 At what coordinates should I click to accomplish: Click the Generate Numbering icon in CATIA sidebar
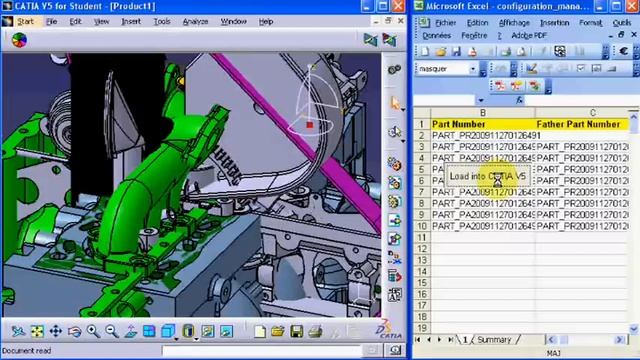[394, 295]
